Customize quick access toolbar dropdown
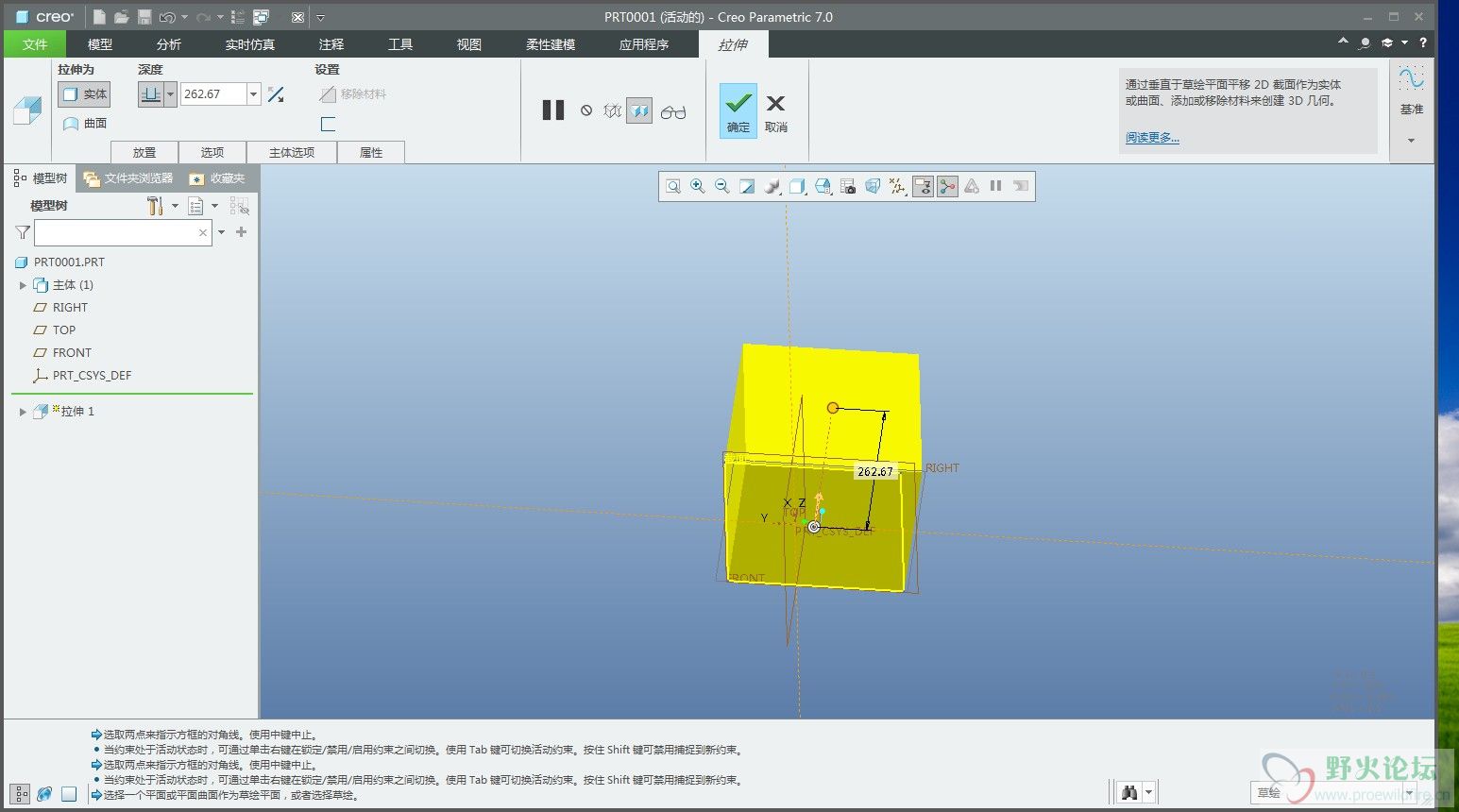The width and height of the screenshot is (1459, 812). pyautogui.click(x=320, y=17)
